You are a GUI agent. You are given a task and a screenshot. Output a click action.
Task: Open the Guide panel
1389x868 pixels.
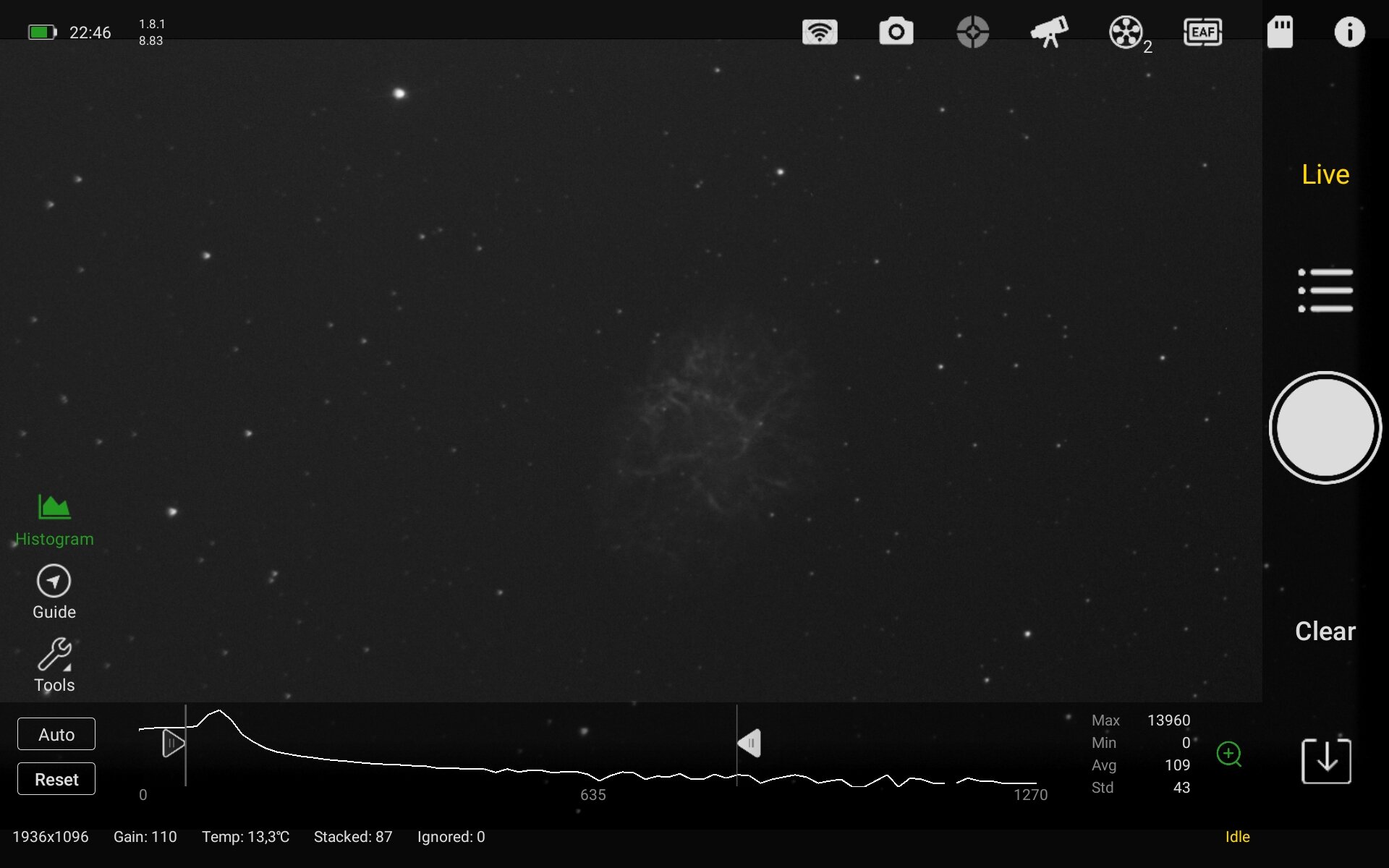click(54, 592)
